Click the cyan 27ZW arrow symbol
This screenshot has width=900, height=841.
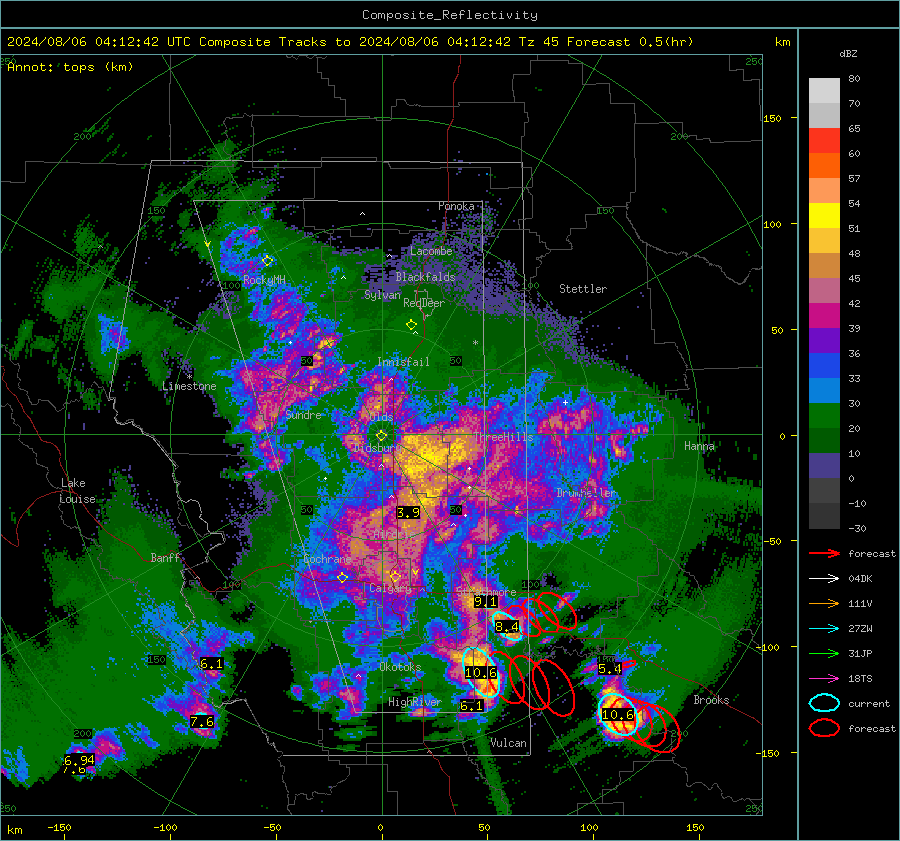824,629
